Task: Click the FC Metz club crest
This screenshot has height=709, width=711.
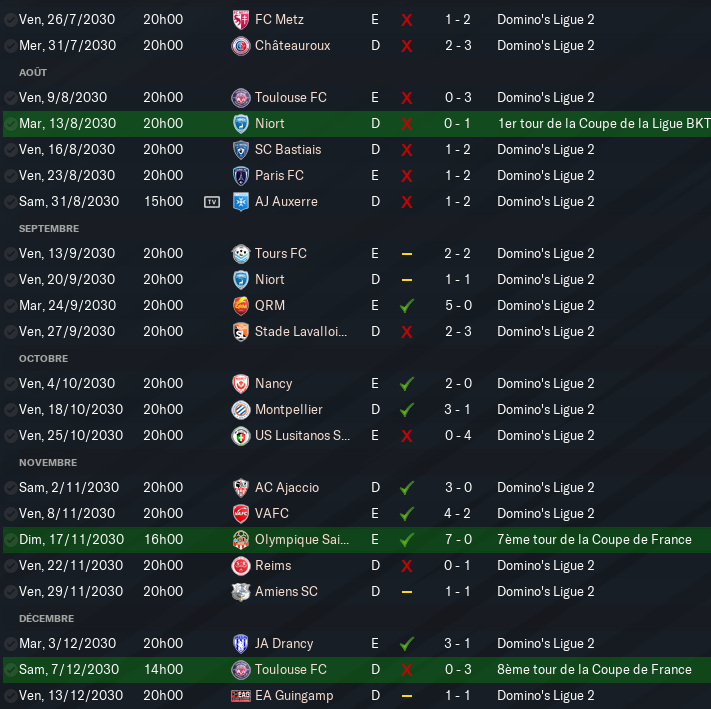Action: point(241,19)
